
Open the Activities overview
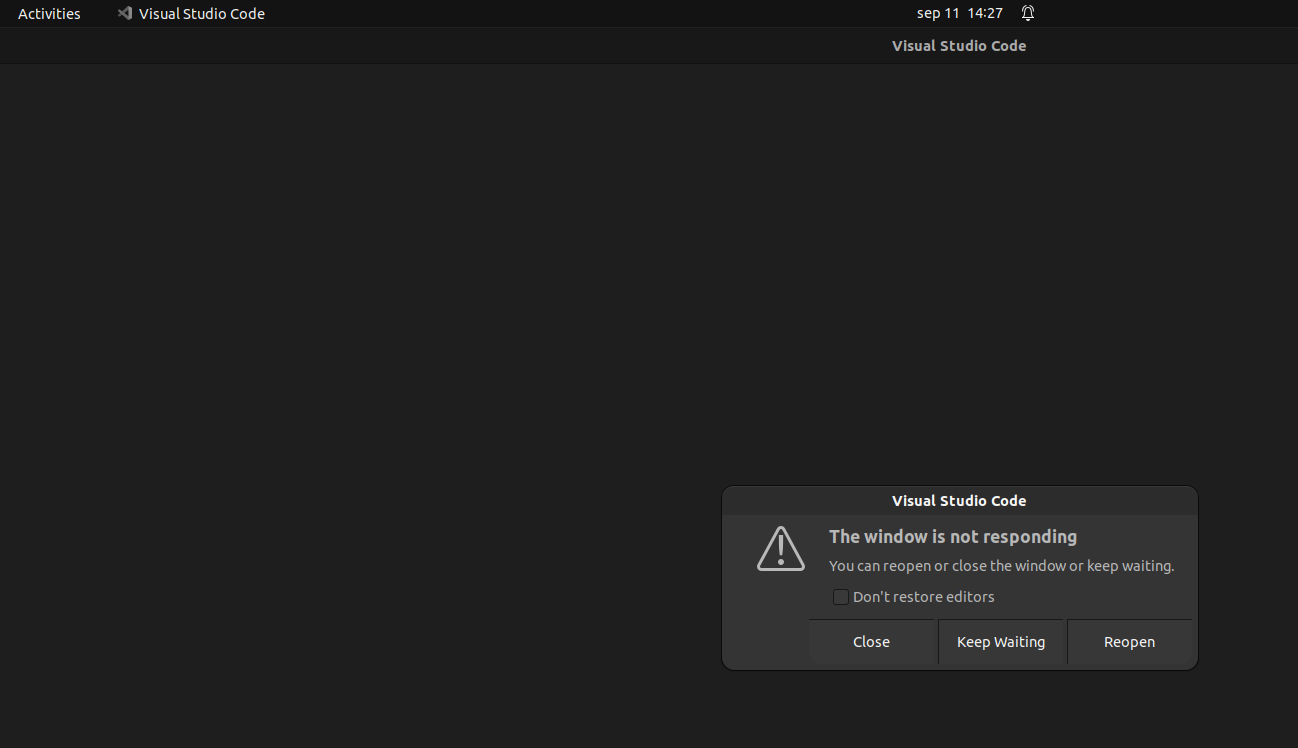[x=49, y=13]
